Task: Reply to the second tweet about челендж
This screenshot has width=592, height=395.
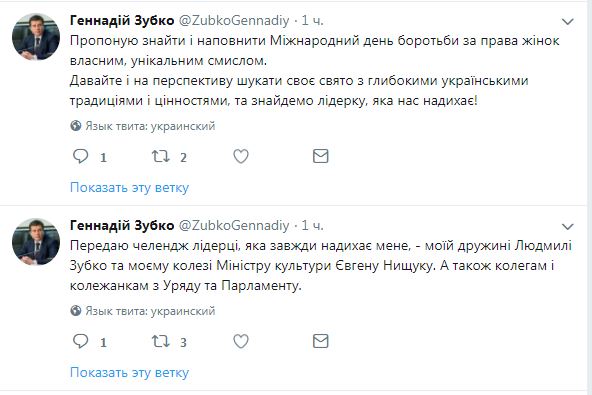Action: point(80,341)
